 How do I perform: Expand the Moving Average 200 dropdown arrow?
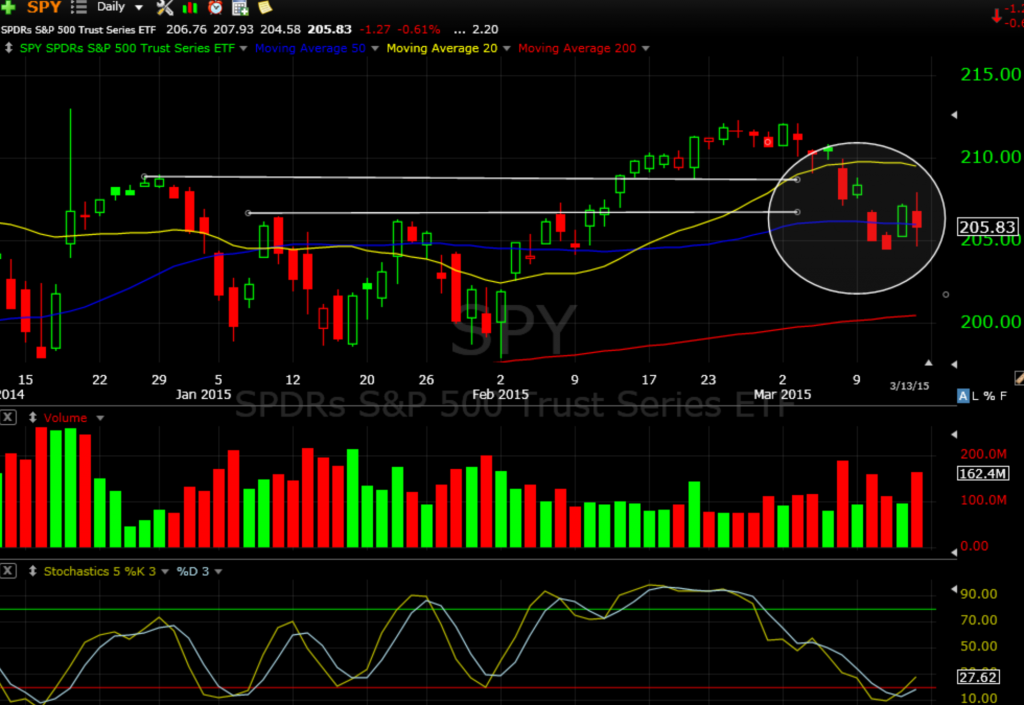[x=646, y=48]
